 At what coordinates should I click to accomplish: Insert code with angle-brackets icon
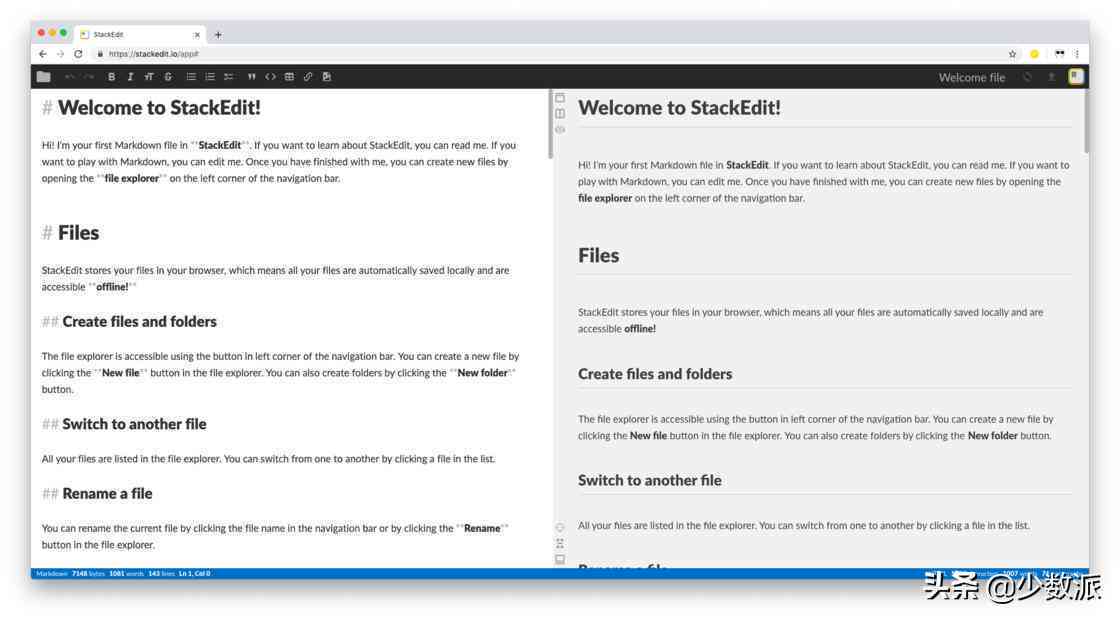click(270, 76)
